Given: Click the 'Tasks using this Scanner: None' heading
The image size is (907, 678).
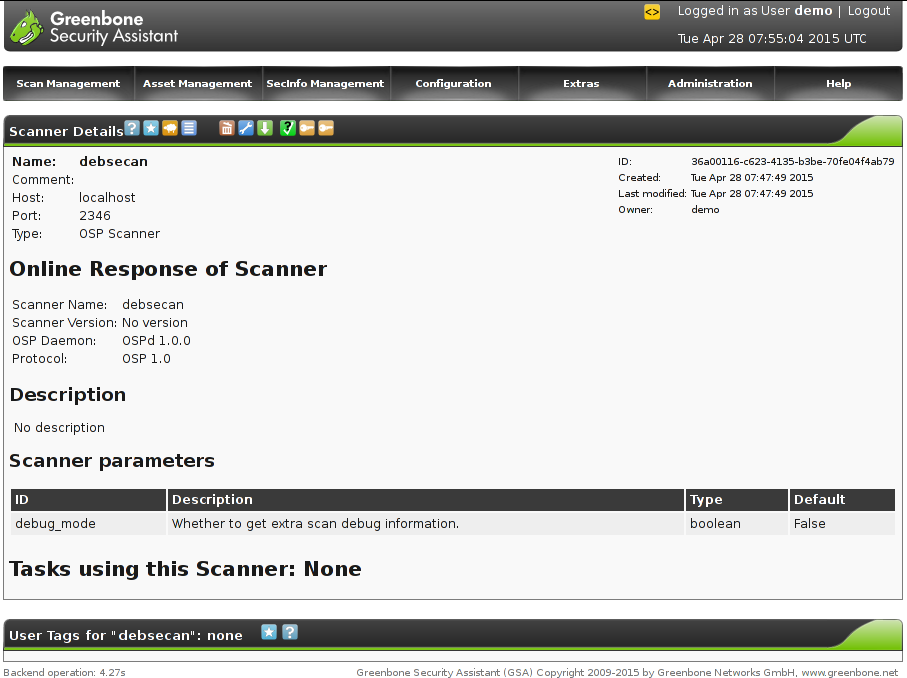Looking at the screenshot, I should pos(185,569).
